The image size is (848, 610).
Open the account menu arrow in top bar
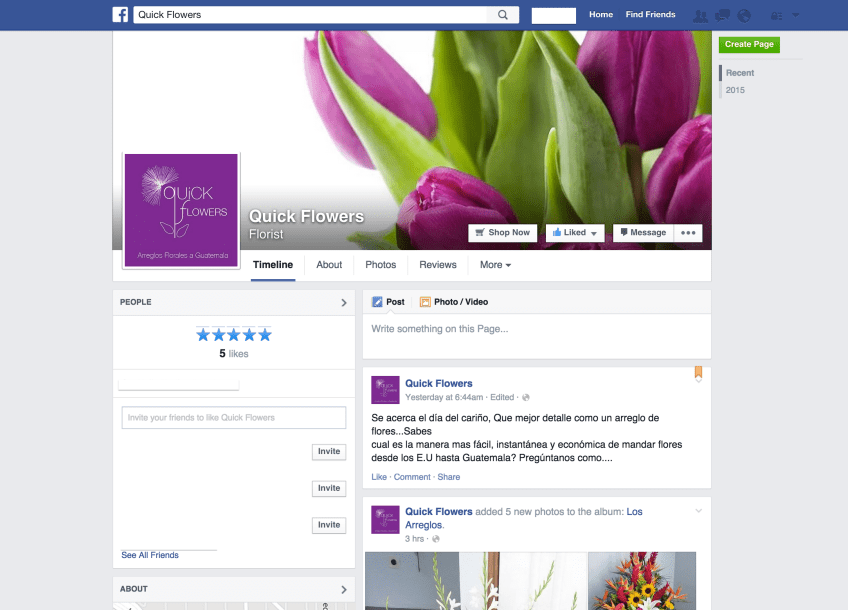click(796, 15)
